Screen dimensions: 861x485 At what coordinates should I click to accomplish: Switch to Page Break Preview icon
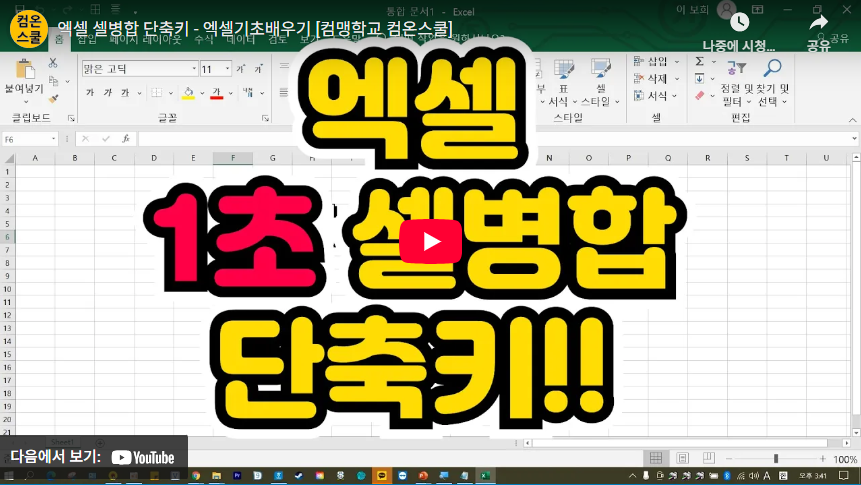pyautogui.click(x=709, y=458)
